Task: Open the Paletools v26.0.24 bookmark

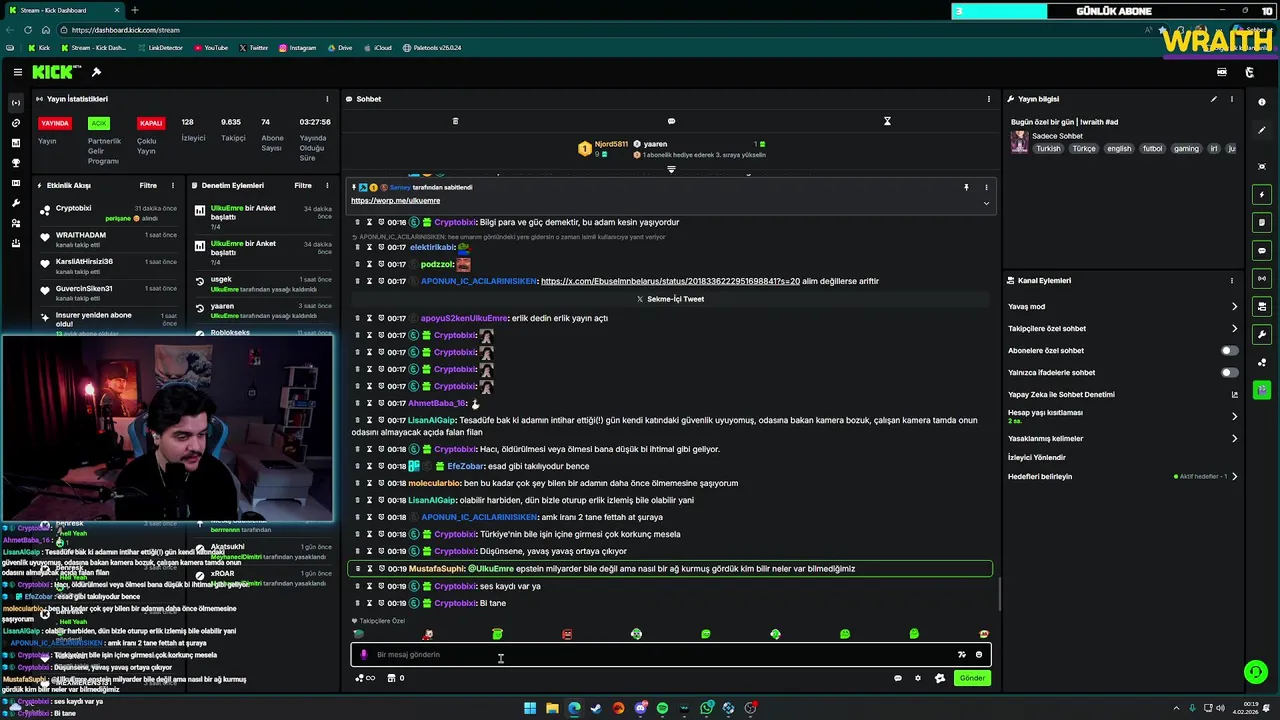Action: (432, 48)
